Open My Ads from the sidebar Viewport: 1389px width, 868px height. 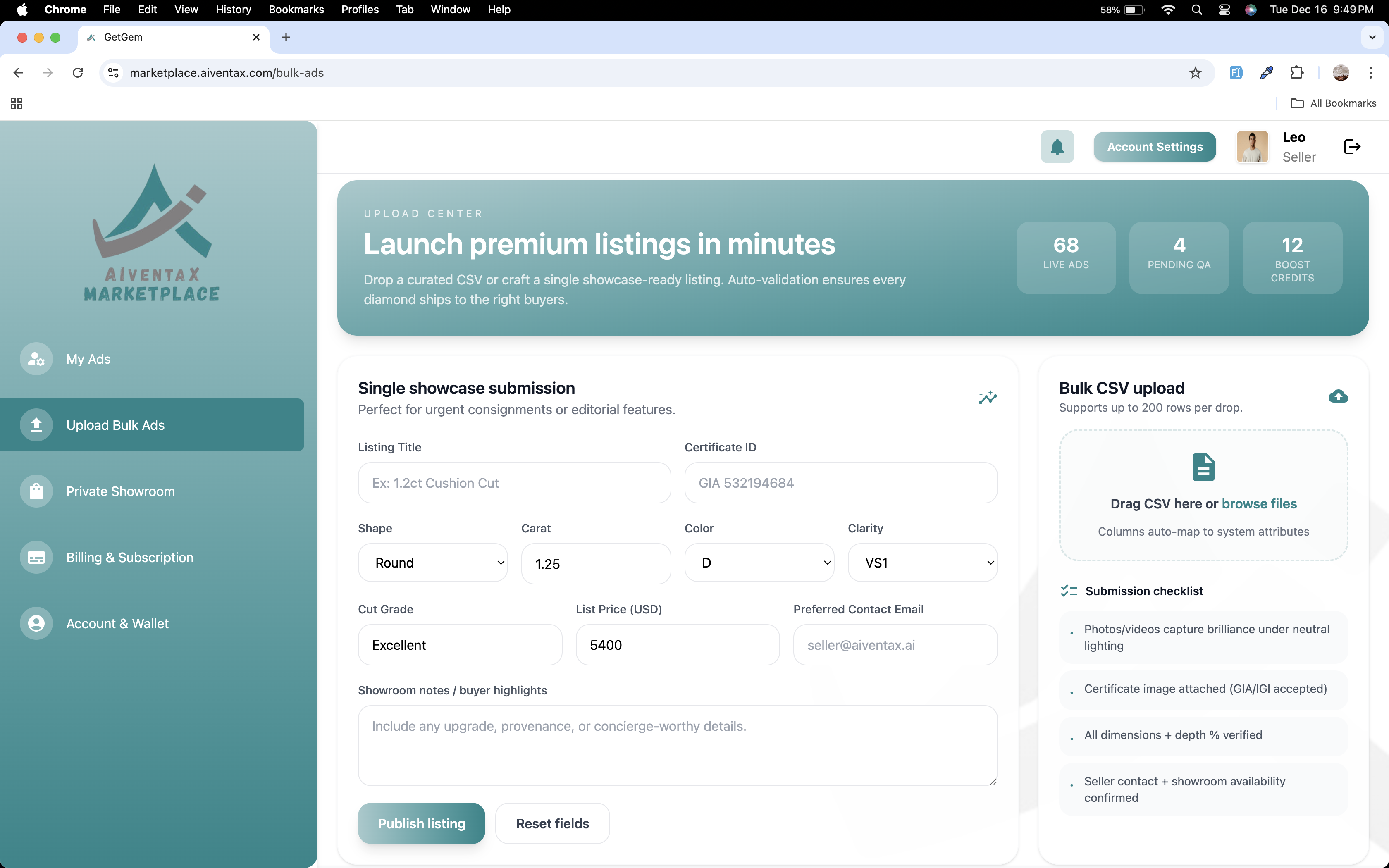[88, 359]
